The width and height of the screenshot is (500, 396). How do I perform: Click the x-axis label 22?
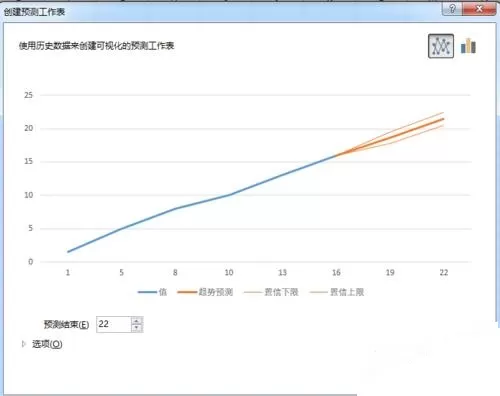[444, 273]
